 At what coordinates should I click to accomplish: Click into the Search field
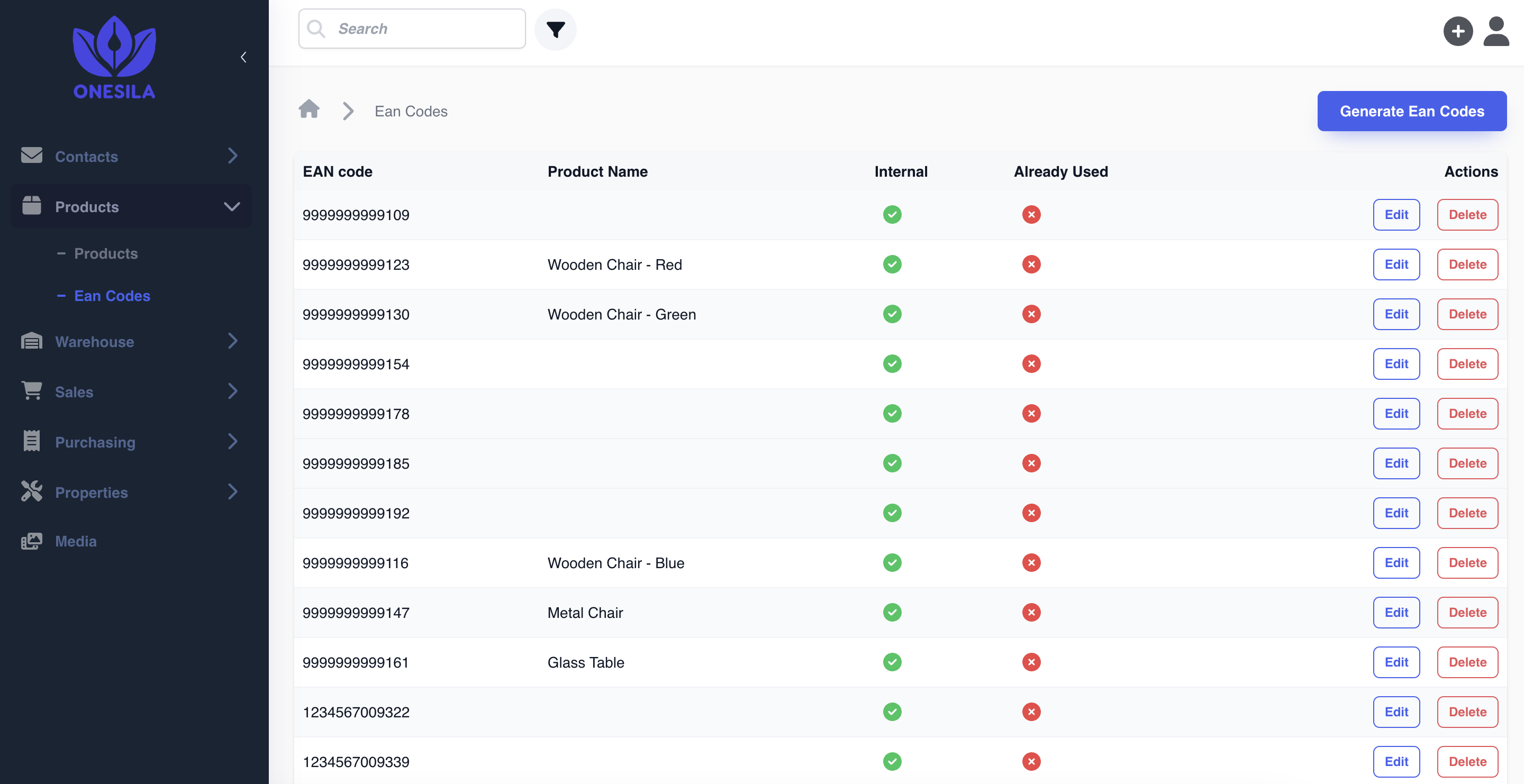412,29
